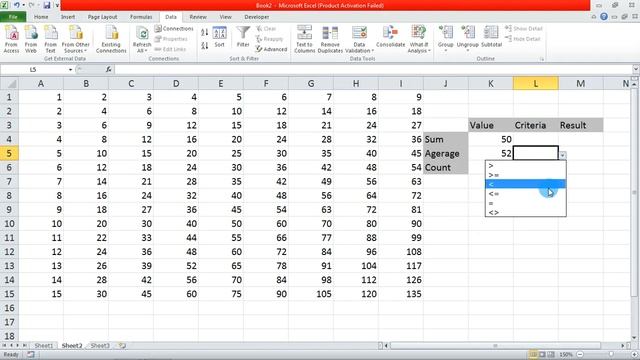The image size is (640, 360).
Task: Open the File tab
Action: [x=13, y=17]
